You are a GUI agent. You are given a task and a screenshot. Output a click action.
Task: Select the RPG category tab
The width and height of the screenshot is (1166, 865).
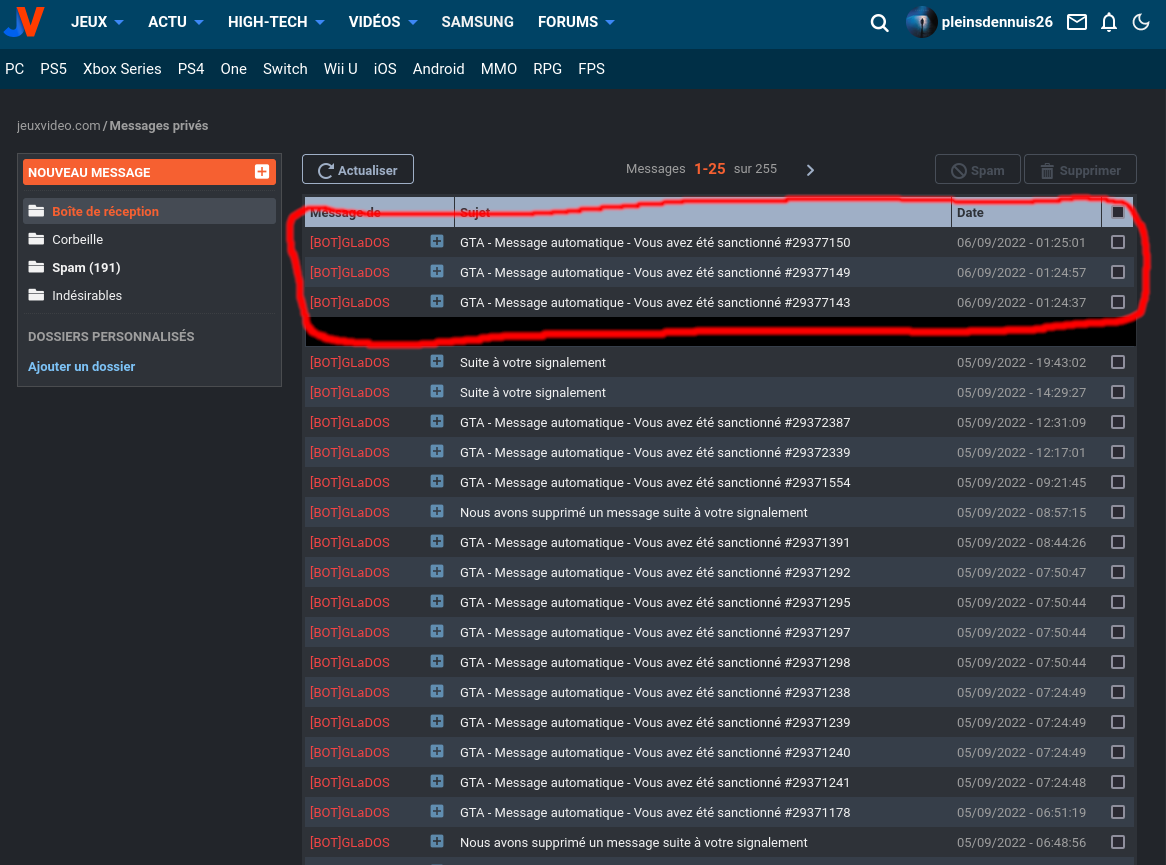pos(547,68)
